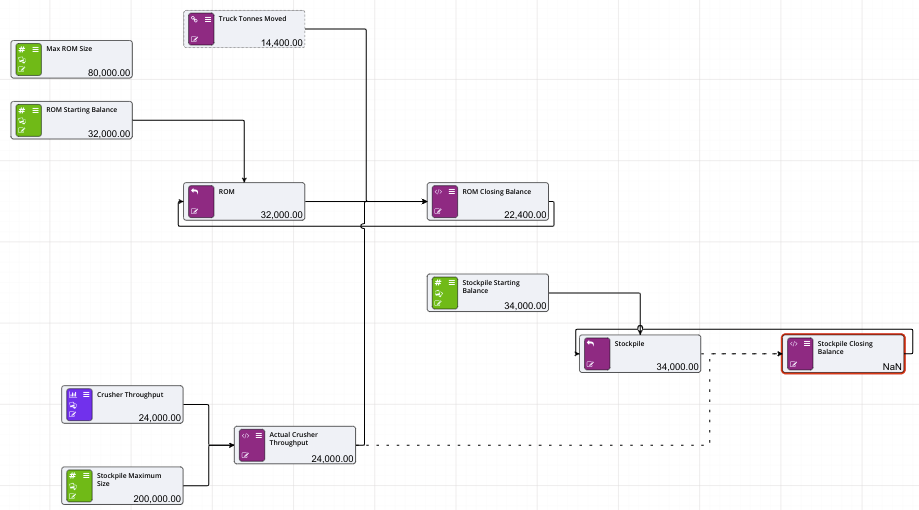The height and width of the screenshot is (510, 919).
Task: Click the hash icon on Stockpile Starting Balance
Action: (x=437, y=283)
